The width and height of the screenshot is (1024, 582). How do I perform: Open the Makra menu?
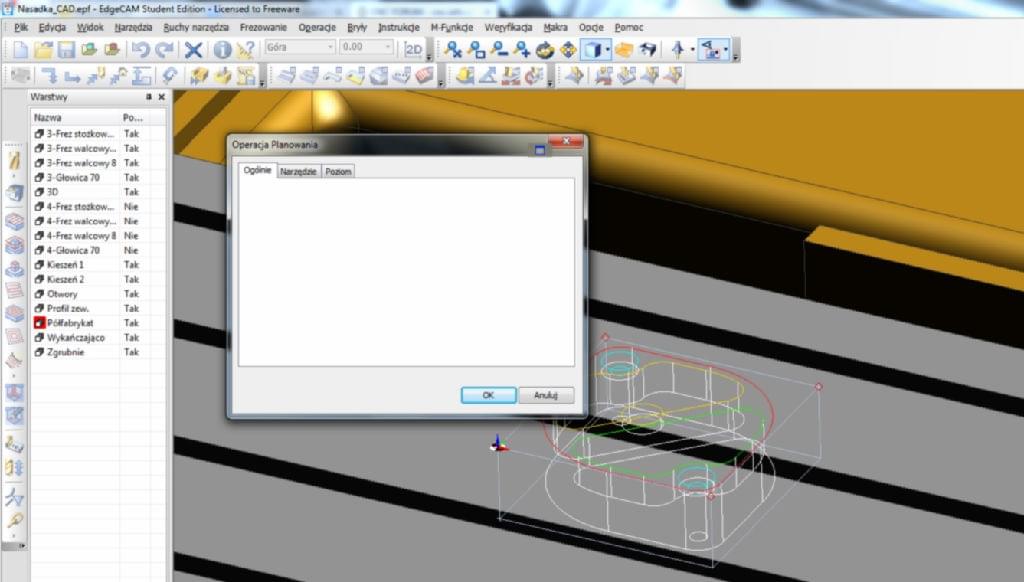tap(556, 27)
